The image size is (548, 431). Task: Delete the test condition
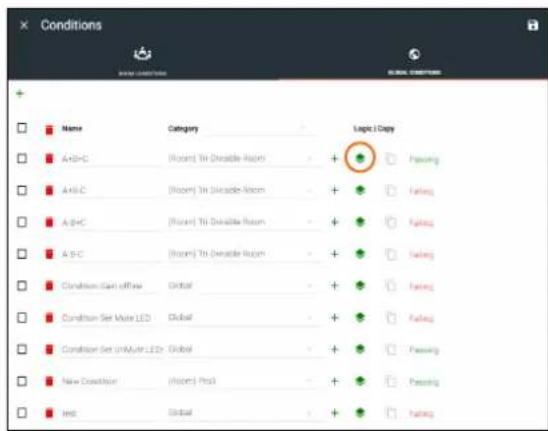[x=49, y=413]
